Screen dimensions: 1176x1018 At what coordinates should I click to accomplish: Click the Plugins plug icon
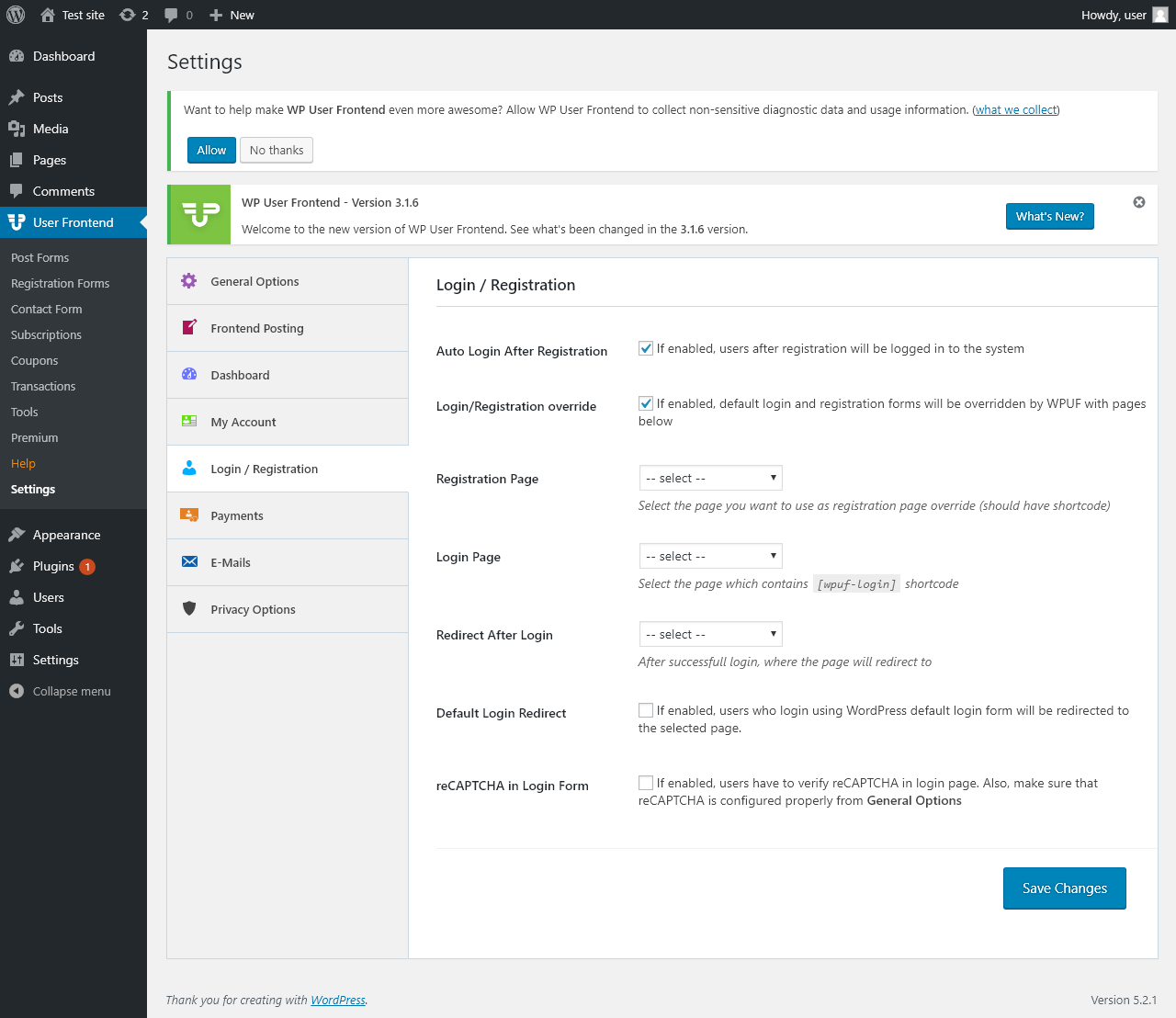coord(17,566)
